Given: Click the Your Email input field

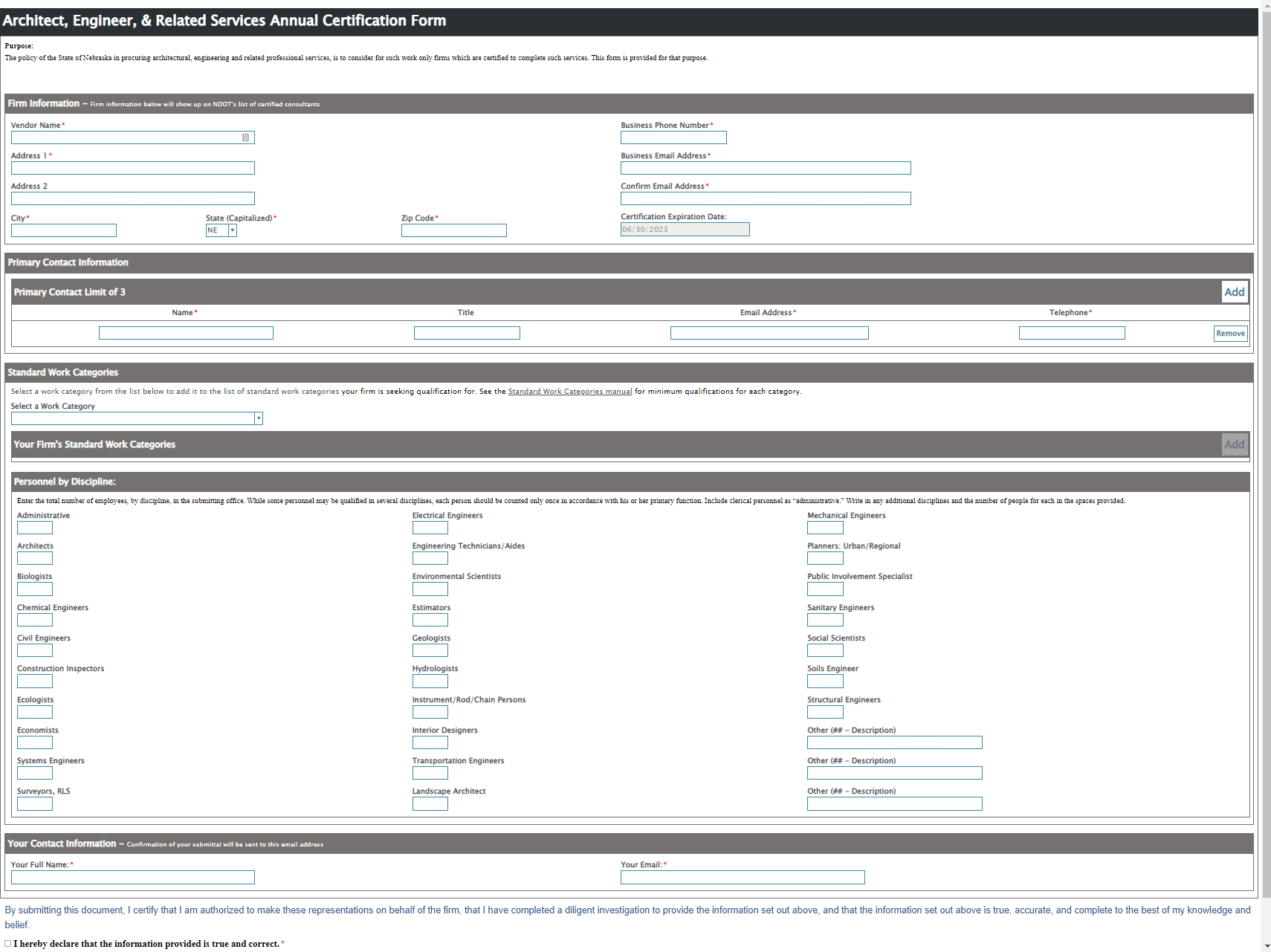Looking at the screenshot, I should point(742,878).
